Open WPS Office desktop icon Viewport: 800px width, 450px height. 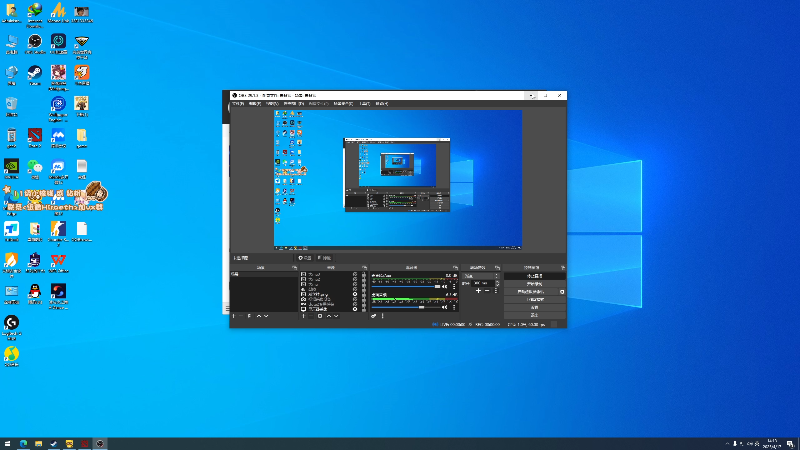click(x=58, y=263)
